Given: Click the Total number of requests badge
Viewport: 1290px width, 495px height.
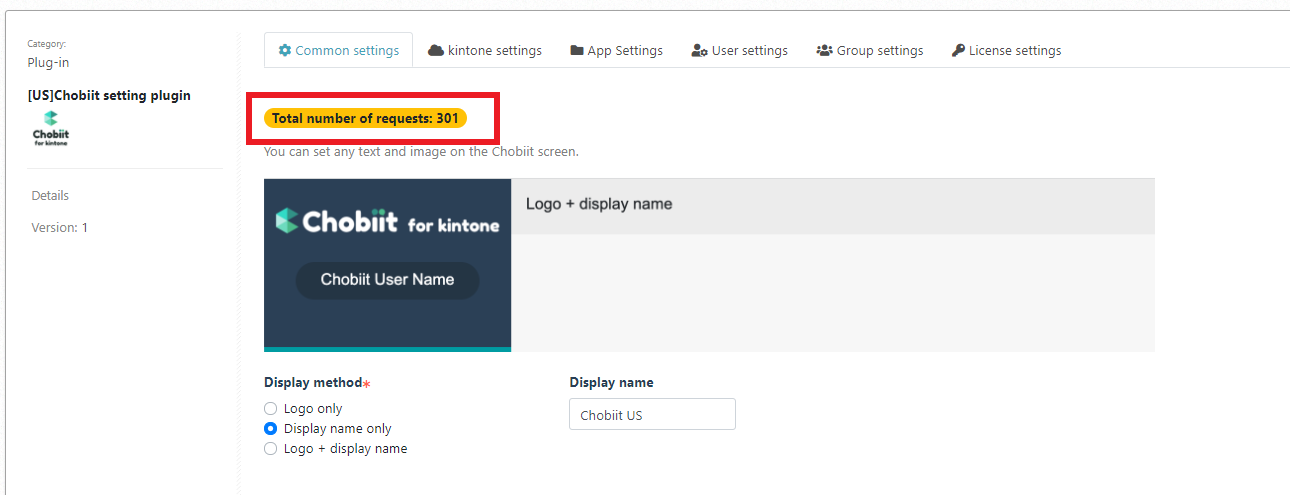Looking at the screenshot, I should (x=365, y=118).
